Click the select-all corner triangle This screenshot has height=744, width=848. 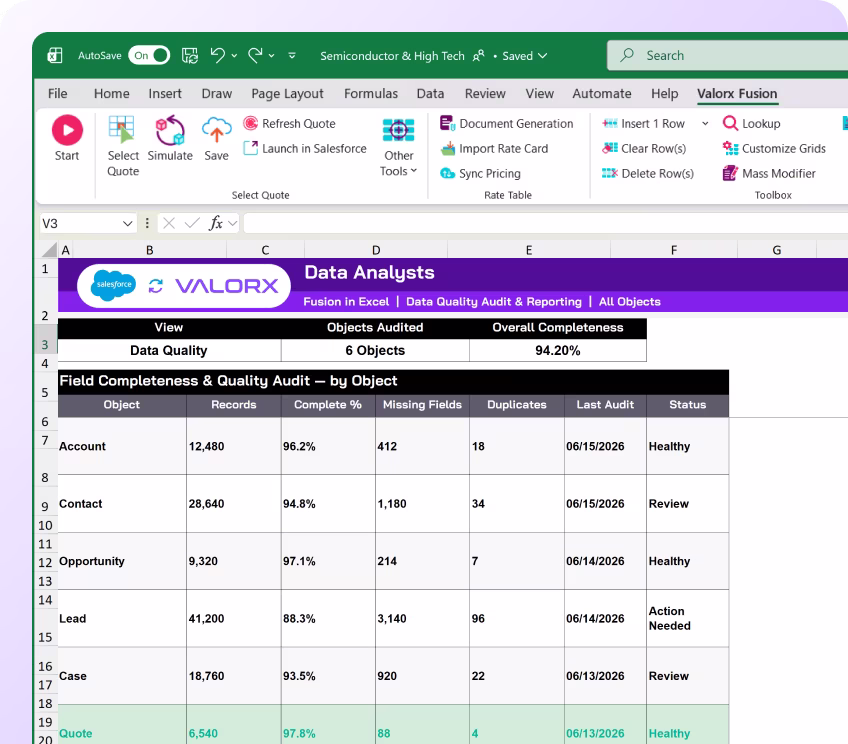coord(50,249)
